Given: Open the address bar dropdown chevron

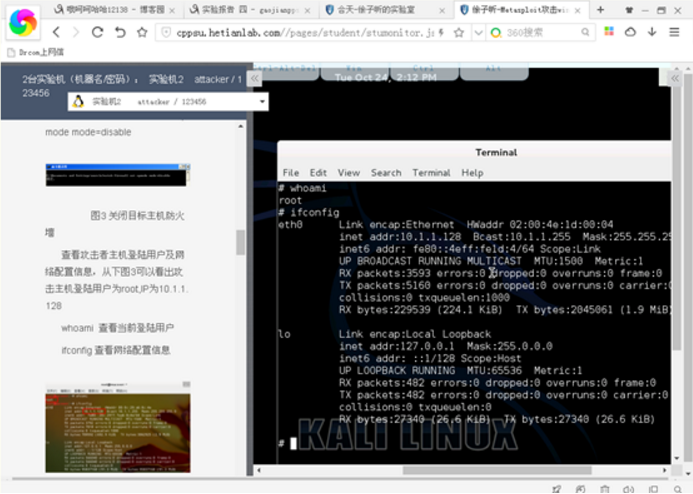Looking at the screenshot, I should pos(478,32).
